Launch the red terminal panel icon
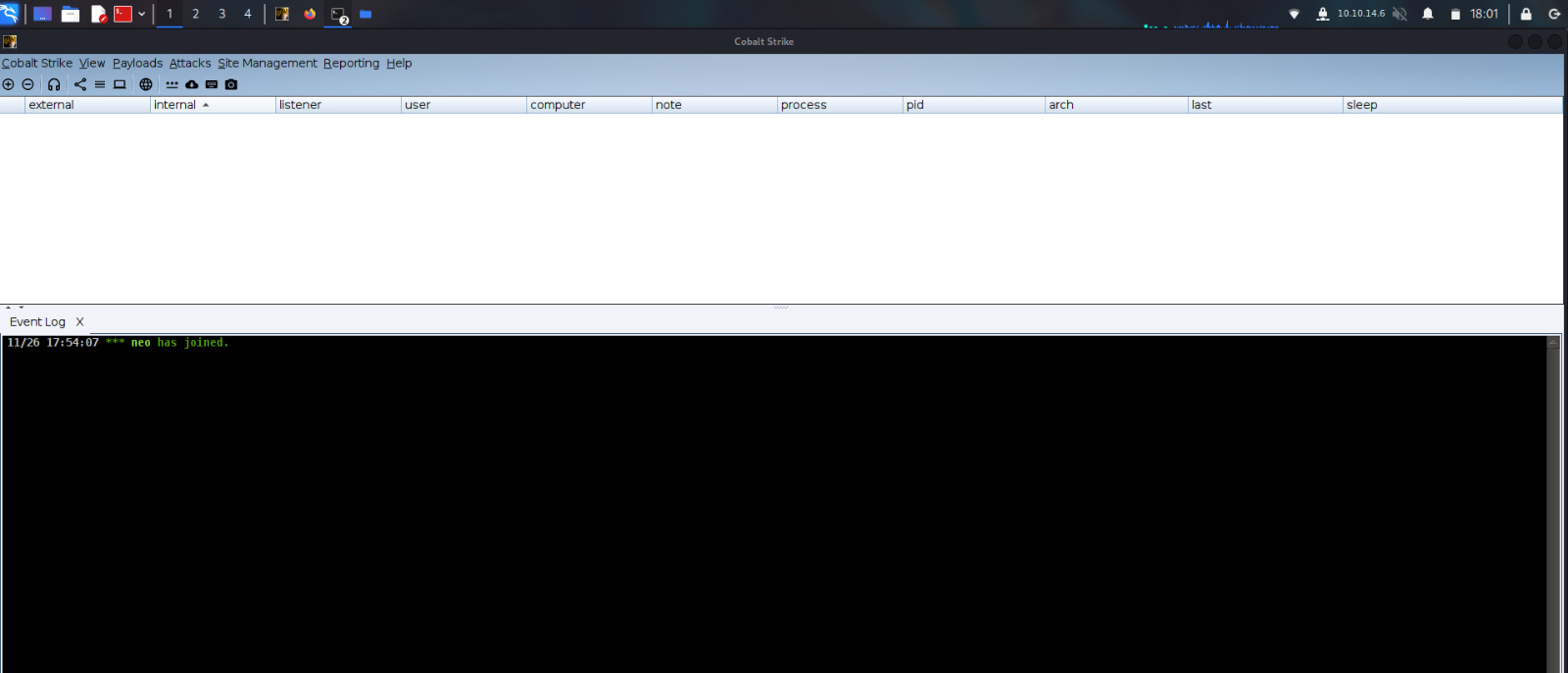Screen dimensions: 1568x673 point(122,14)
